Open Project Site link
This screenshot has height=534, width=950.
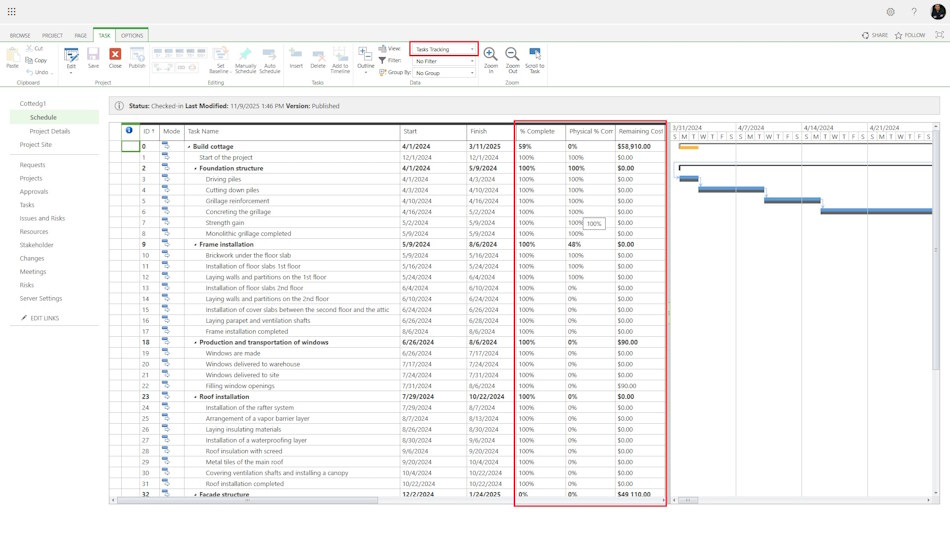(x=36, y=144)
